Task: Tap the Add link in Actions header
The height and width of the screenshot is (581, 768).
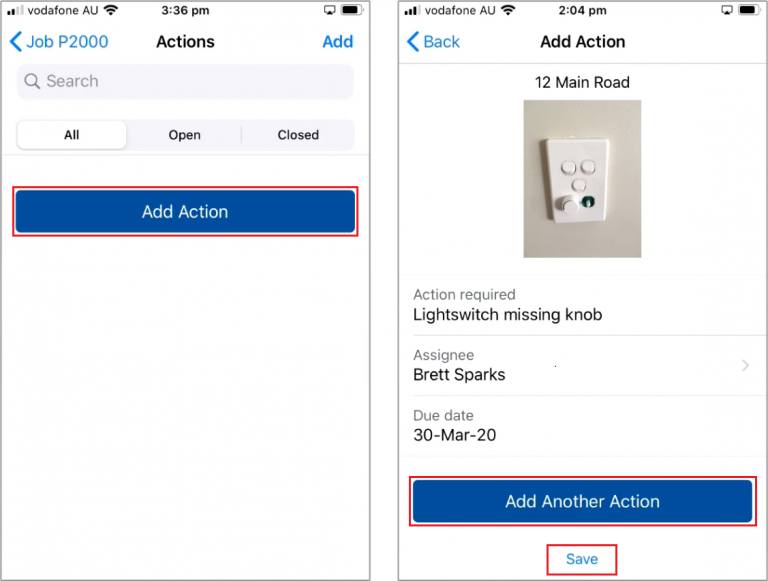Action: coord(337,42)
